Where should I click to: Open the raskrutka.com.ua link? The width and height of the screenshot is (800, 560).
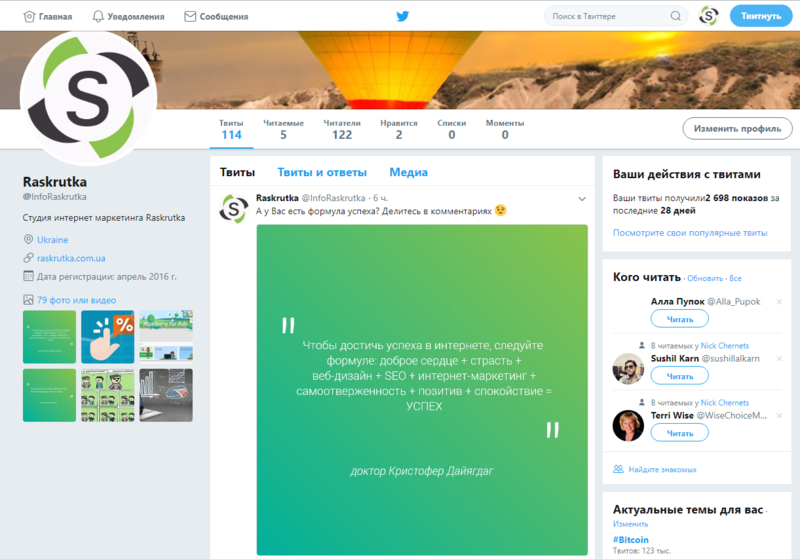click(x=71, y=258)
